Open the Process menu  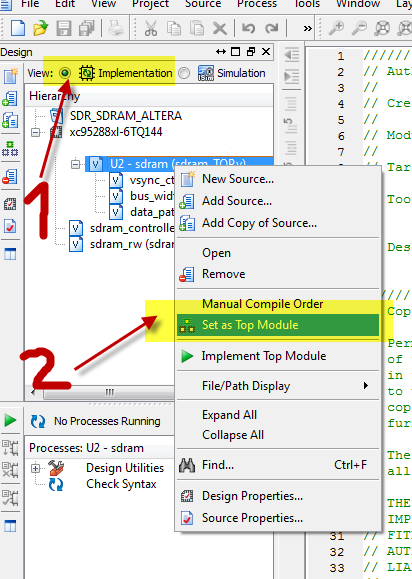[257, 4]
